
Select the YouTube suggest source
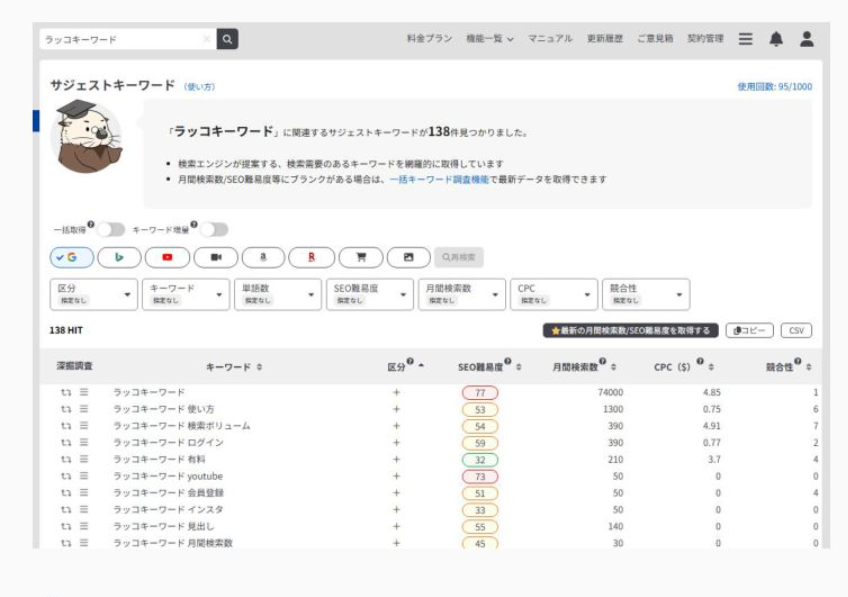coord(168,257)
